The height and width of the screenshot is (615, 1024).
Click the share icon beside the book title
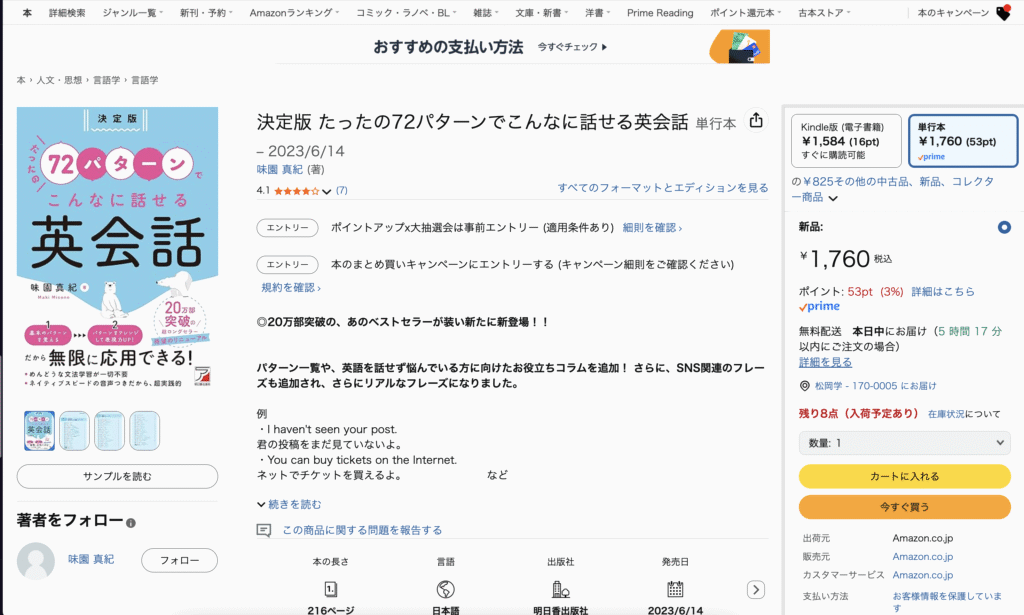756,120
